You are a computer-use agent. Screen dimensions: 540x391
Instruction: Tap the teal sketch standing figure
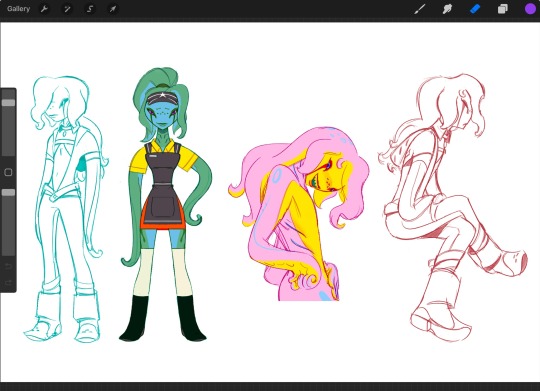[65, 208]
